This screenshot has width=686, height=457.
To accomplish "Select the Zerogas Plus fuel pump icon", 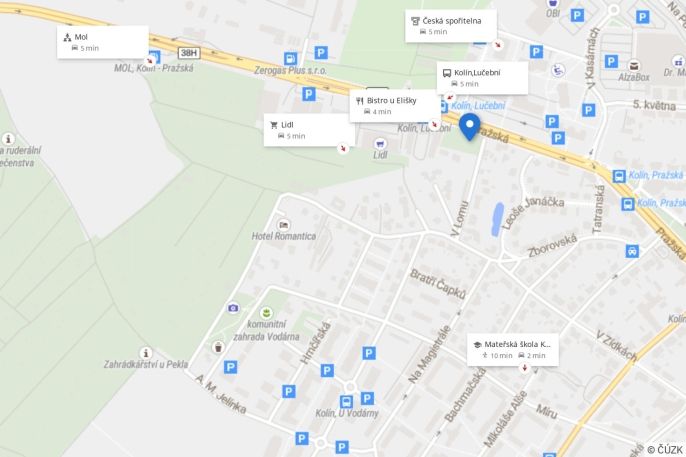I will pyautogui.click(x=290, y=58).
